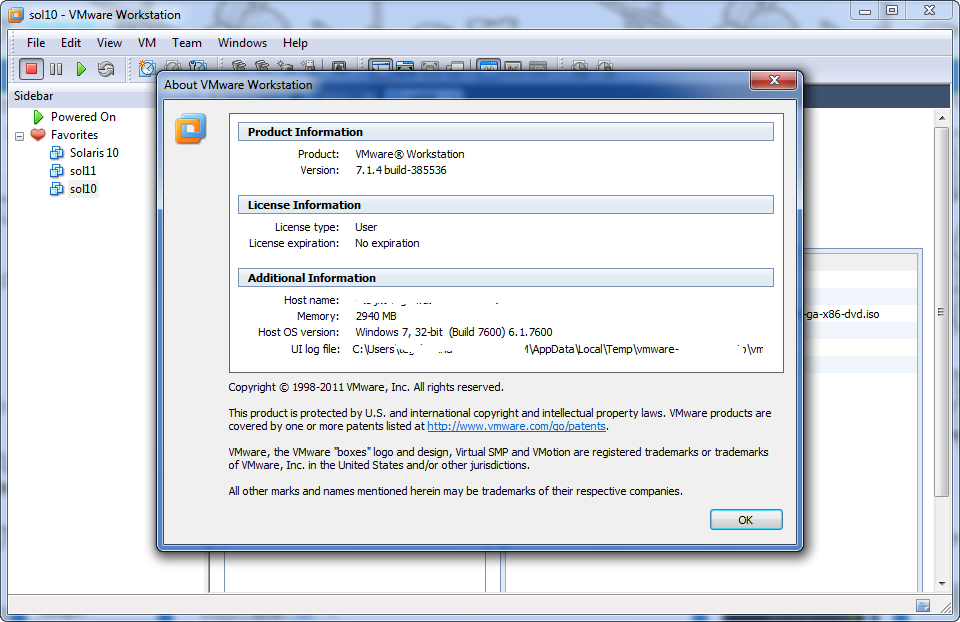Image resolution: width=960 pixels, height=622 pixels.
Task: Click the Reset virtual machine toolbar icon
Action: 106,69
